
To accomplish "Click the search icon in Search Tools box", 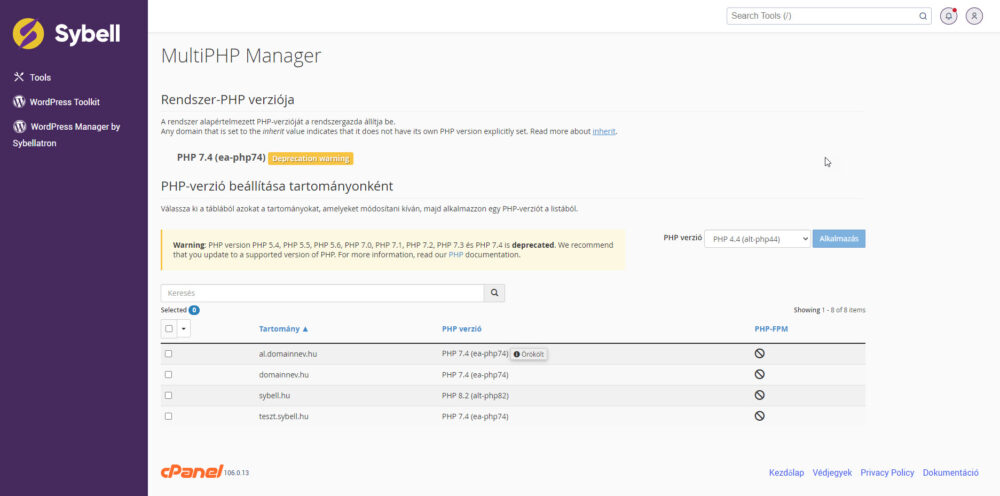I will coord(923,16).
